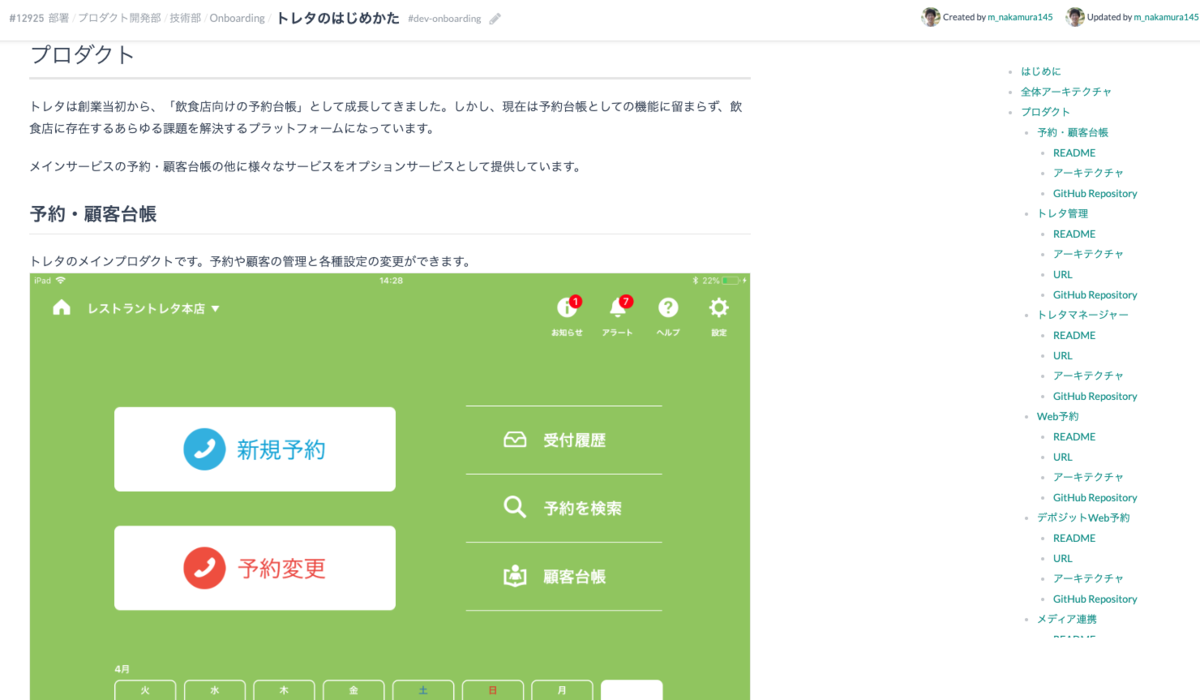Click the トレタのはじめかた page title
1200x700 pixels.
coord(337,18)
